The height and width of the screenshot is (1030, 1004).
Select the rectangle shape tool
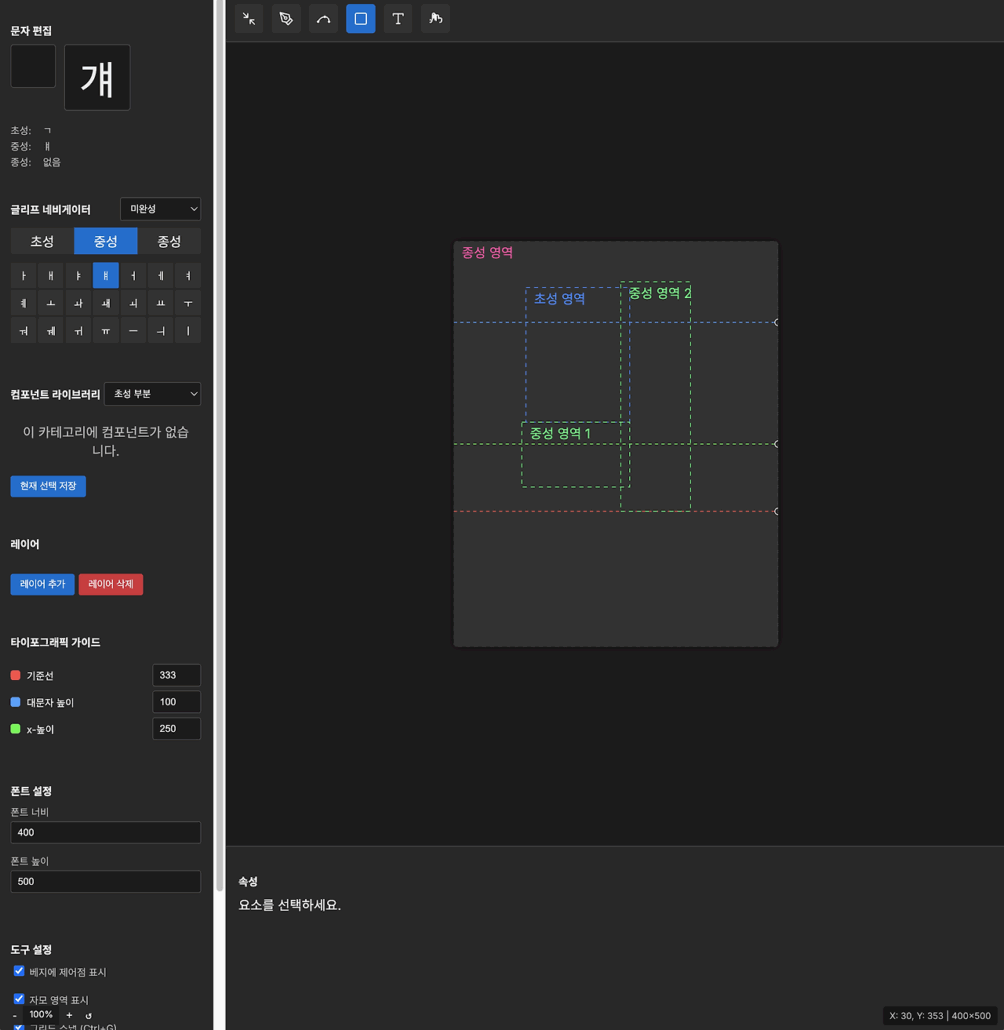point(361,19)
